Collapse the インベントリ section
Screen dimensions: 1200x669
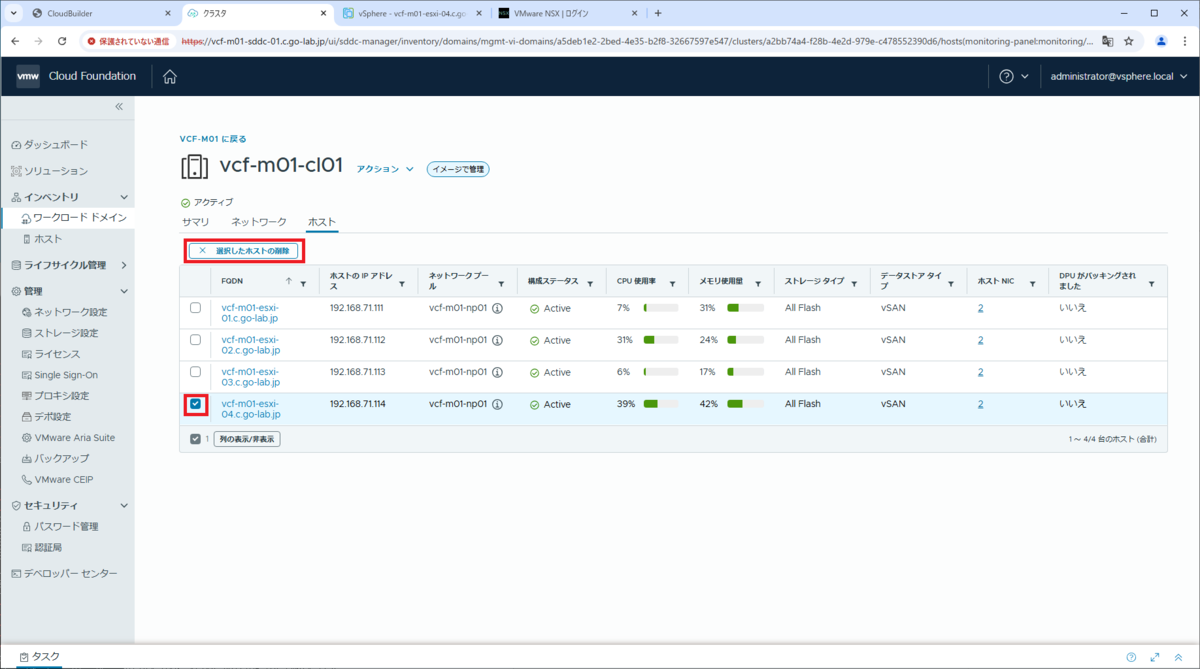click(124, 197)
